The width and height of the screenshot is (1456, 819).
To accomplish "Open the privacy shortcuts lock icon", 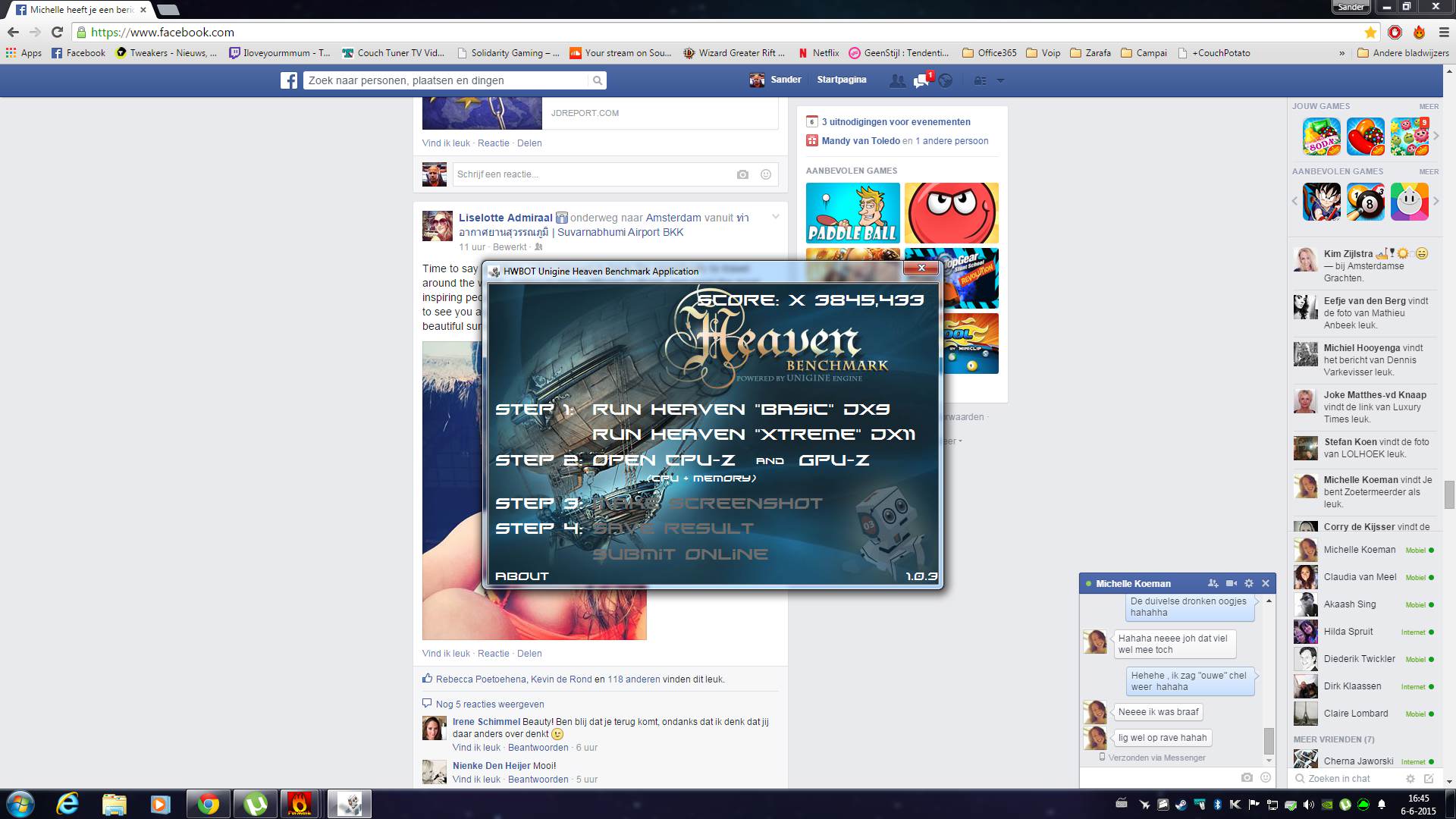I will (981, 80).
